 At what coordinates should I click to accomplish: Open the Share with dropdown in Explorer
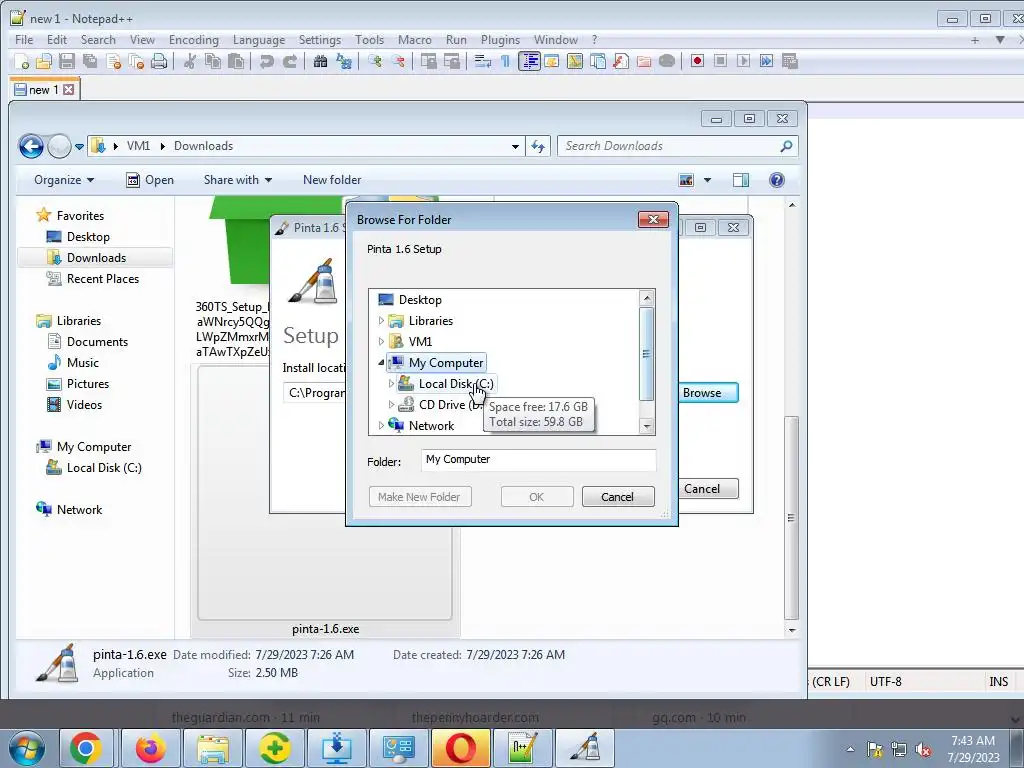(x=238, y=180)
